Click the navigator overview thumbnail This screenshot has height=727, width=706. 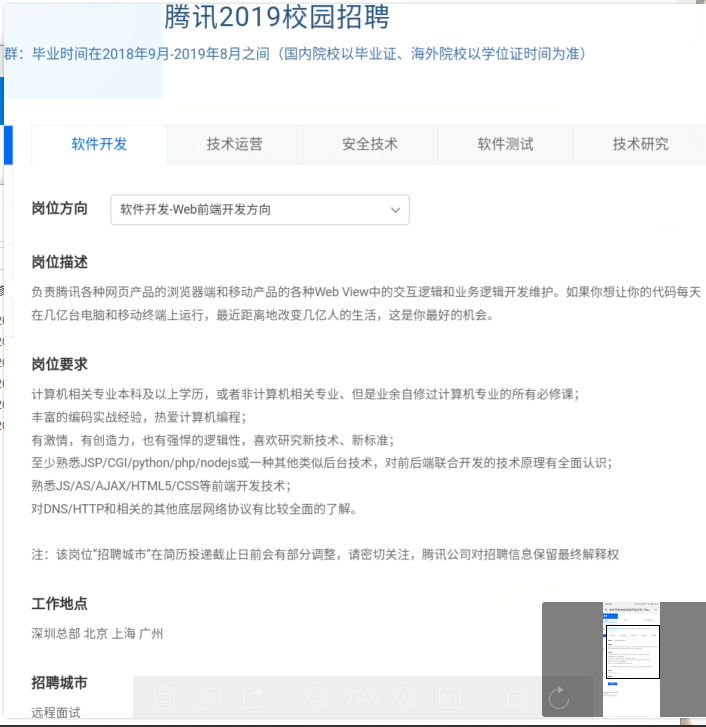click(632, 659)
